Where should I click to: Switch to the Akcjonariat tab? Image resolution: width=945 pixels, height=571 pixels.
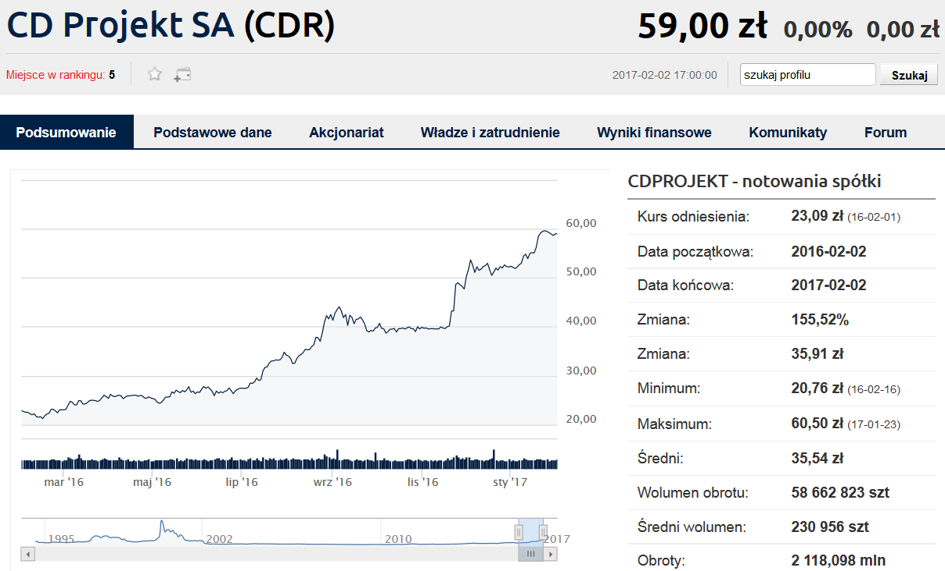pos(346,132)
